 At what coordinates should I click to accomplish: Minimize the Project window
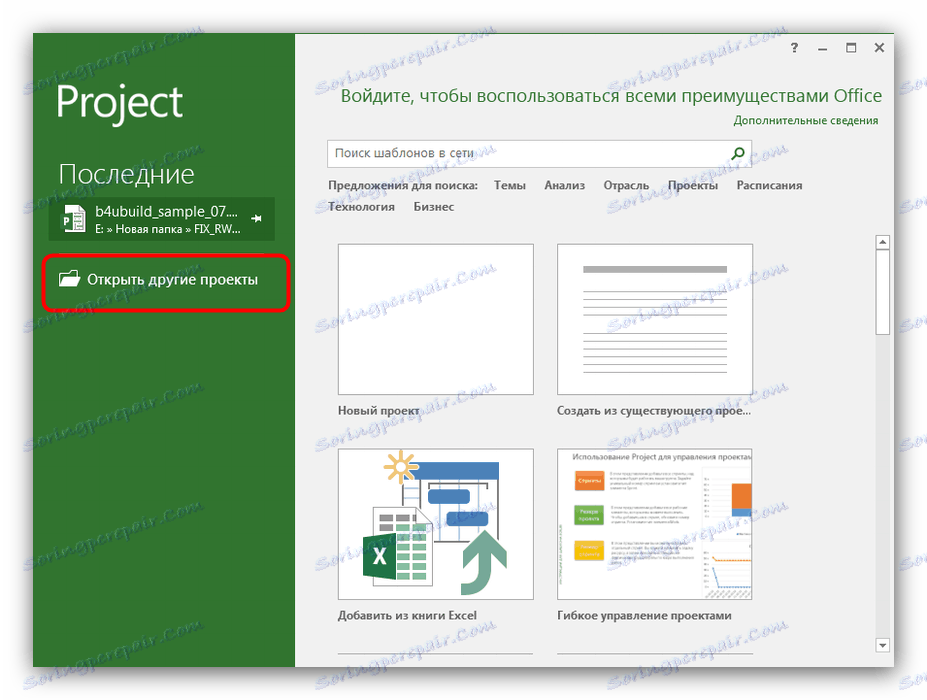[x=822, y=48]
